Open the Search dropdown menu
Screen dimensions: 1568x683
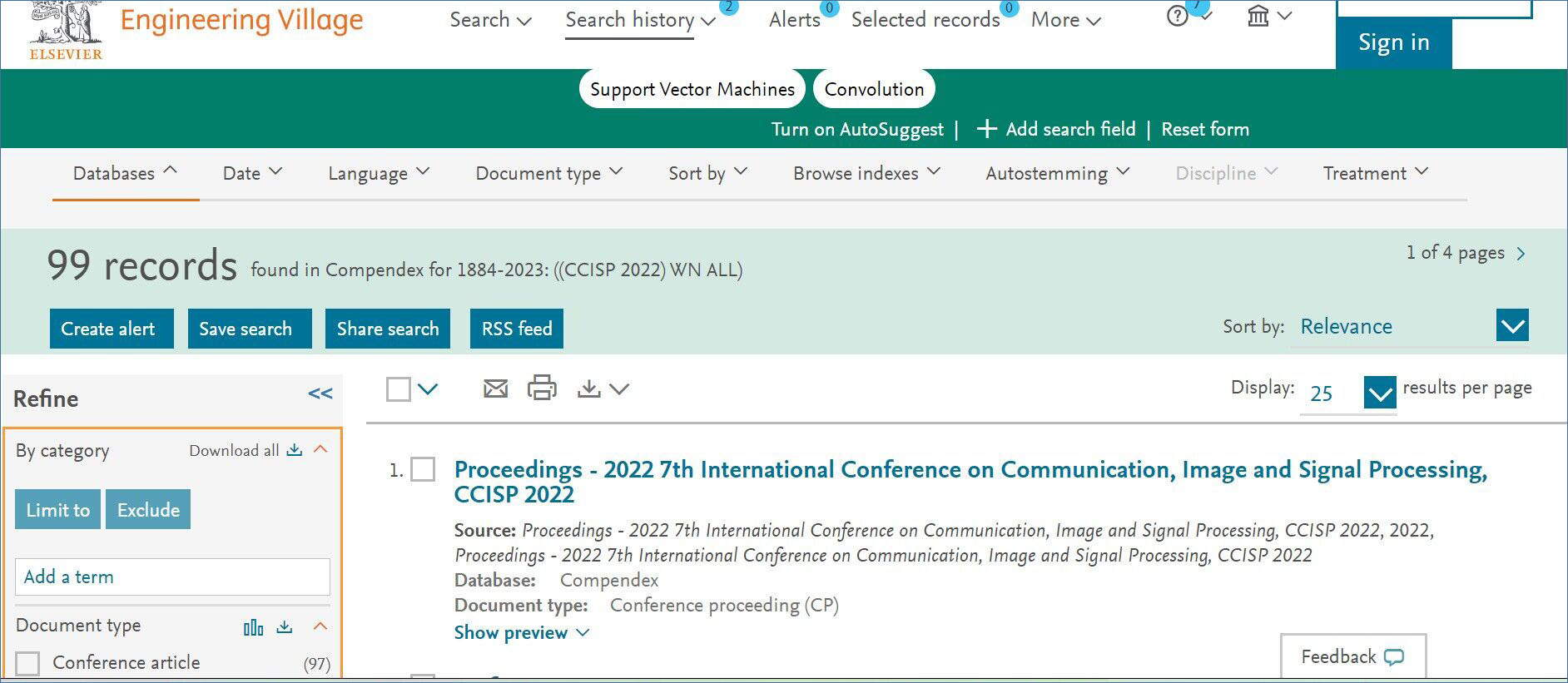(490, 20)
